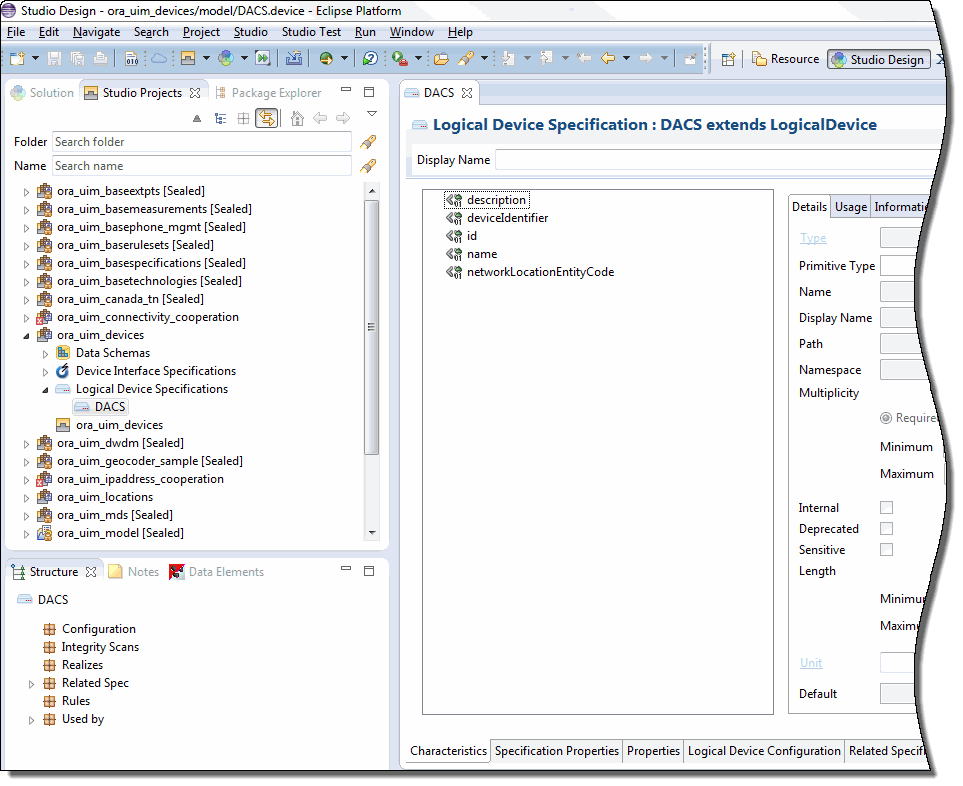This screenshot has height=786, width=963.
Task: Click the scrollbar down arrow in Studio Projects
Action: 372,532
